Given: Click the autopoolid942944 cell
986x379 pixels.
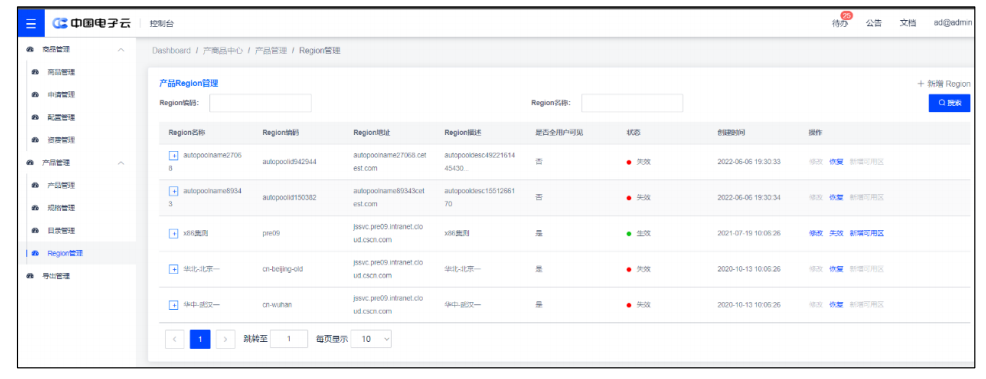Looking at the screenshot, I should [x=289, y=162].
